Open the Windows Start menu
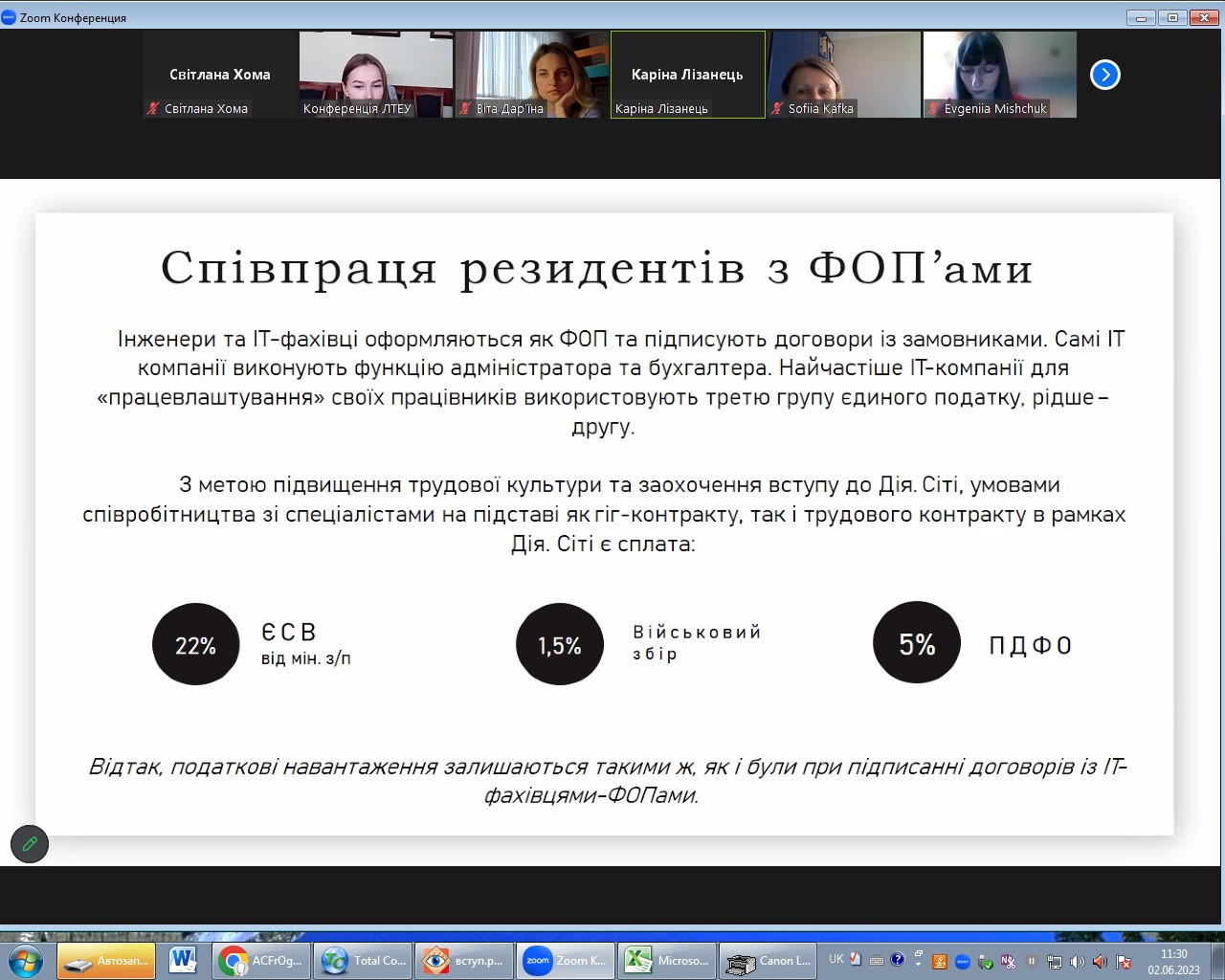This screenshot has height=980, width=1225. [x=26, y=960]
